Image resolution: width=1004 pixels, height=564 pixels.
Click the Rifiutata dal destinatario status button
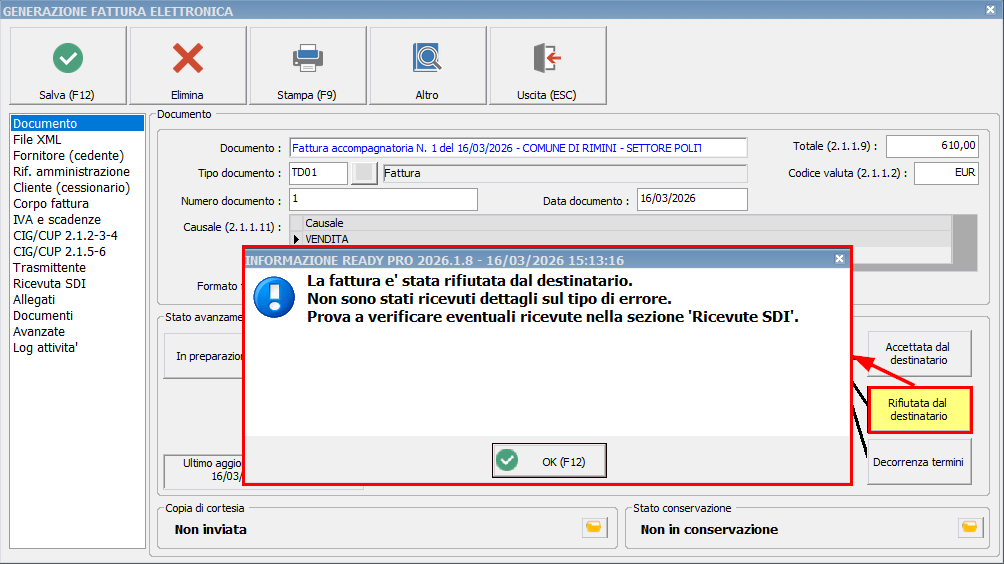[918, 409]
